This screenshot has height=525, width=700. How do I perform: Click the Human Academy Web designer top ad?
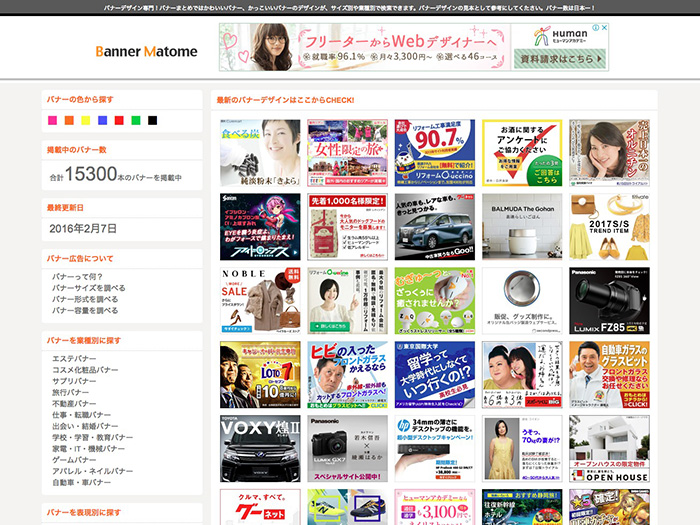pyautogui.click(x=413, y=47)
